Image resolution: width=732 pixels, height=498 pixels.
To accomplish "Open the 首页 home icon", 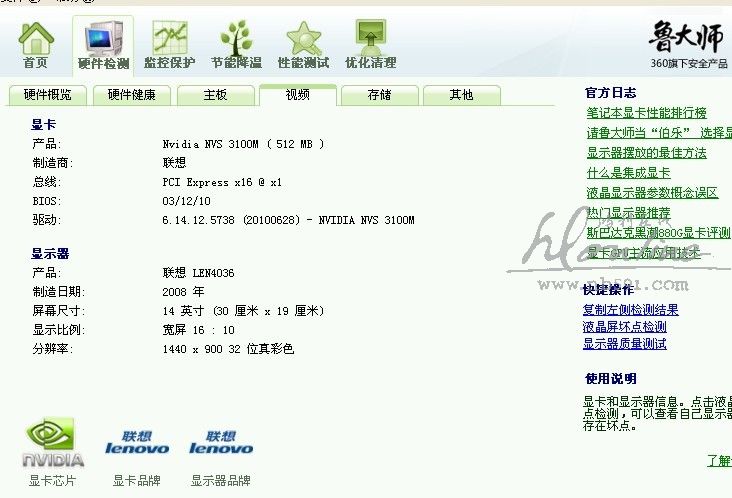I will (x=36, y=44).
